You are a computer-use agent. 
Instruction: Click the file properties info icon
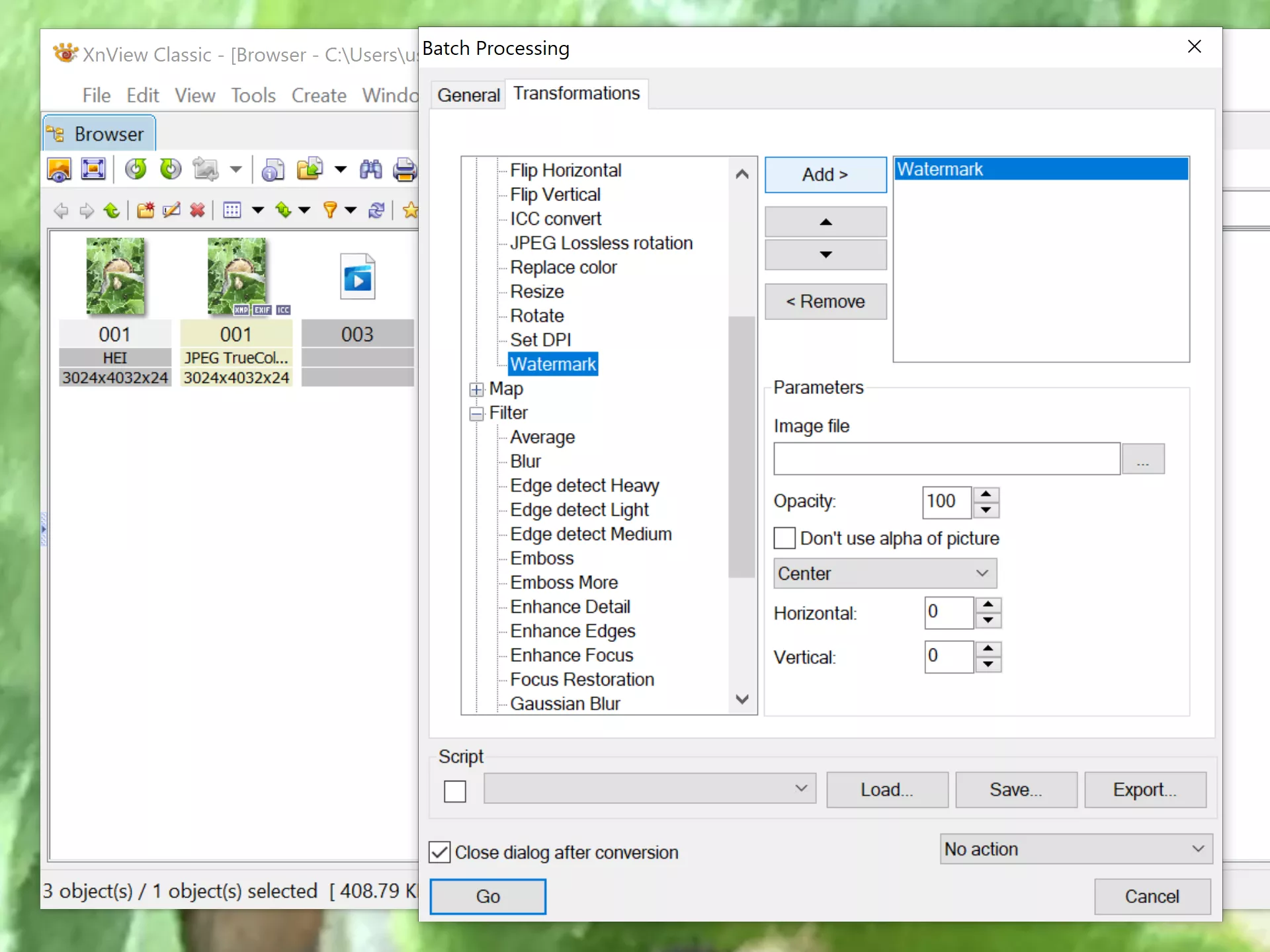(x=273, y=169)
